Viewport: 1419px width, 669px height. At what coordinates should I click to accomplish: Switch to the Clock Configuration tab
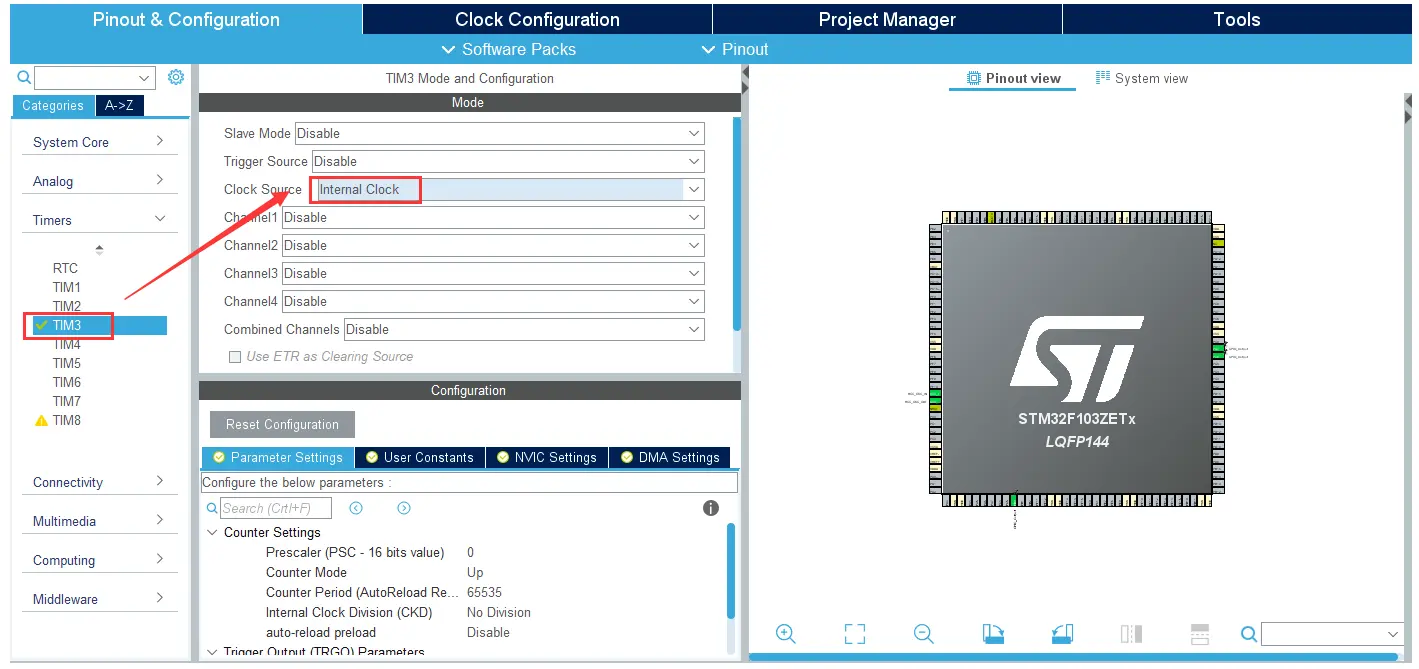[x=537, y=19]
